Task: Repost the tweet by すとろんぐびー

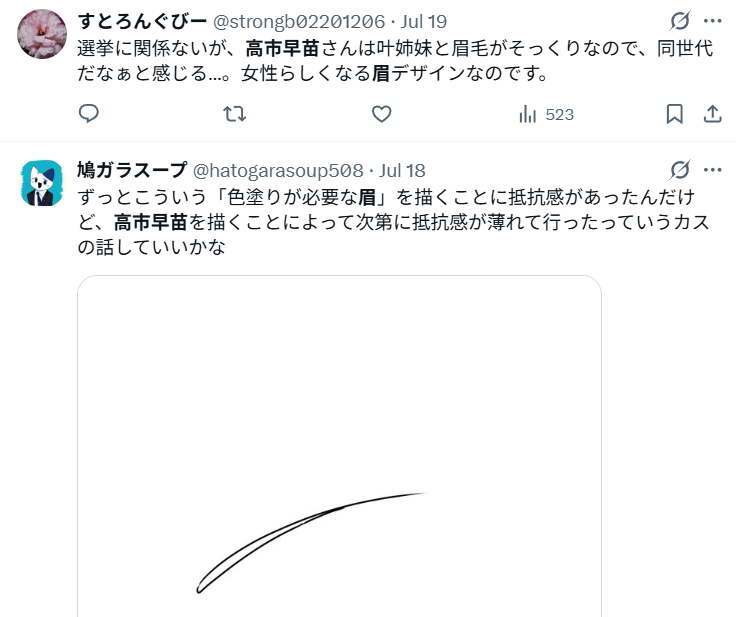Action: click(x=235, y=114)
